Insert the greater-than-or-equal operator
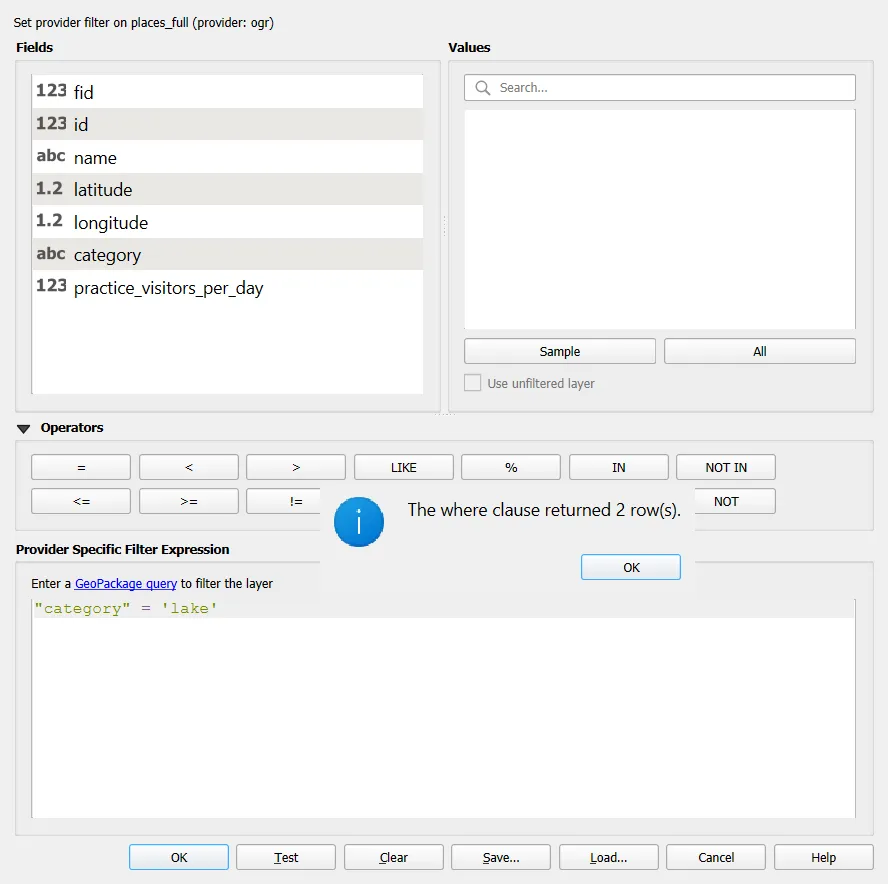Screen dimensions: 888x884 pos(189,501)
